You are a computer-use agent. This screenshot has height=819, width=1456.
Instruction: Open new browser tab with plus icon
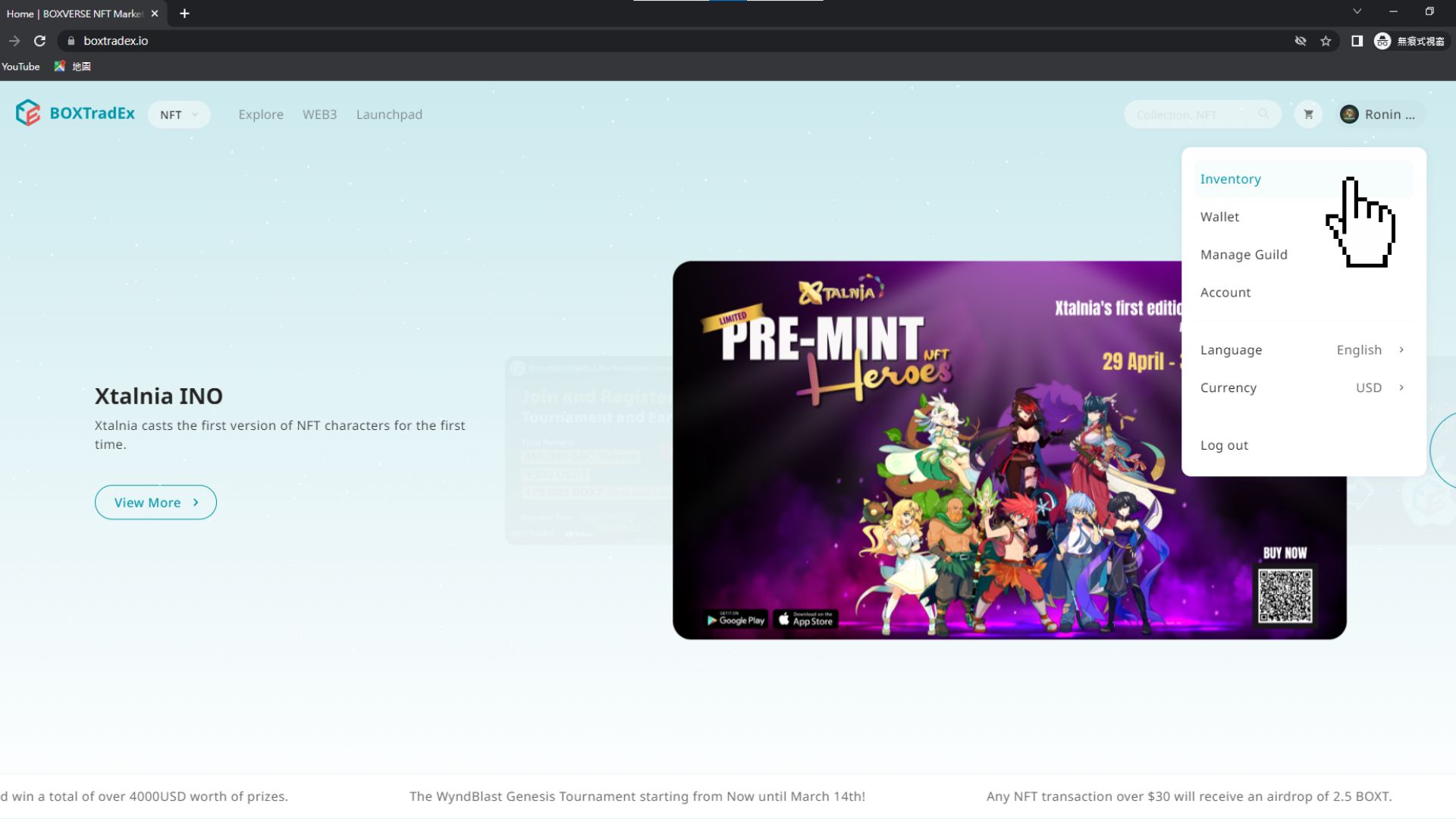tap(184, 14)
